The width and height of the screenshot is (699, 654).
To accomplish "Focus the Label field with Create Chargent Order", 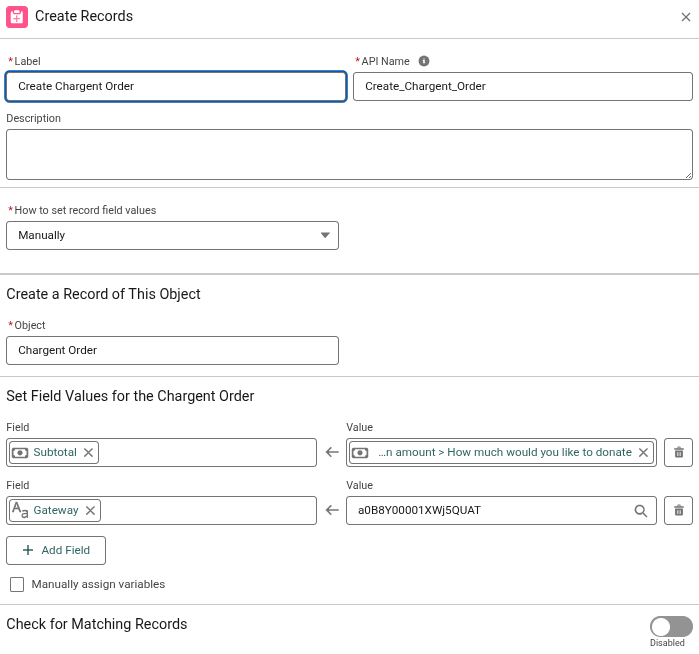I will [176, 86].
